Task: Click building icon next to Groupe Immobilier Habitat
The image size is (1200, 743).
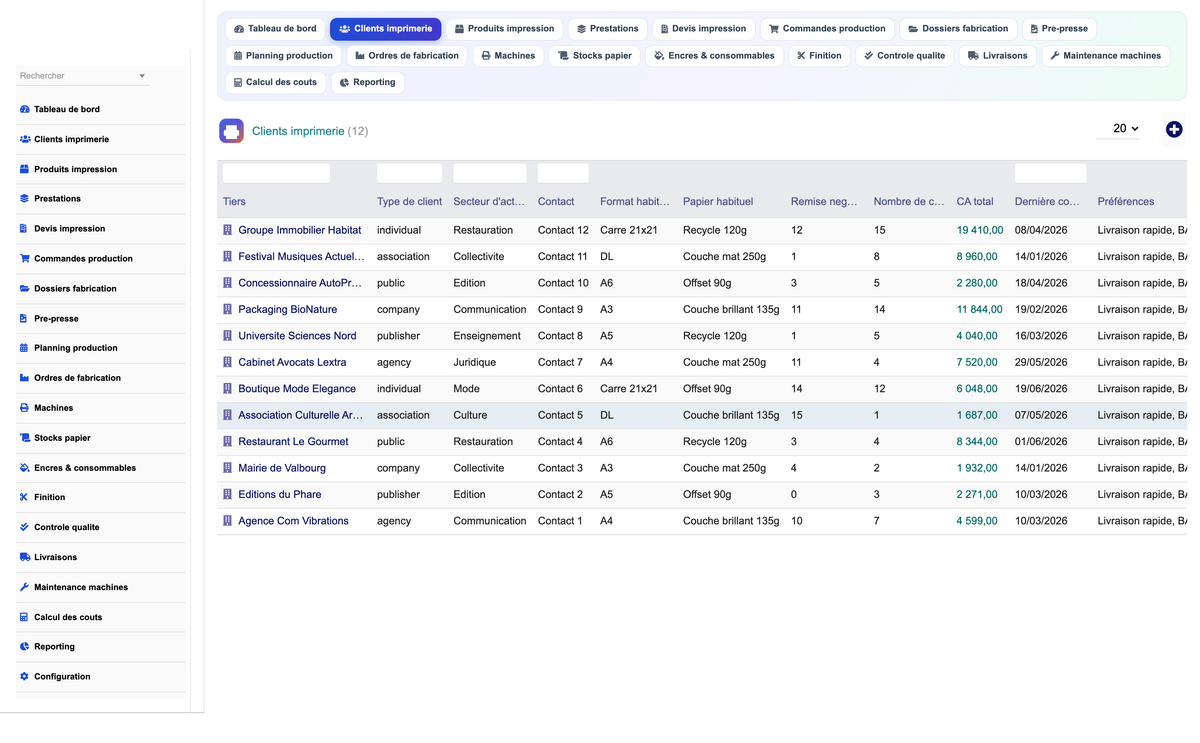Action: (x=228, y=230)
